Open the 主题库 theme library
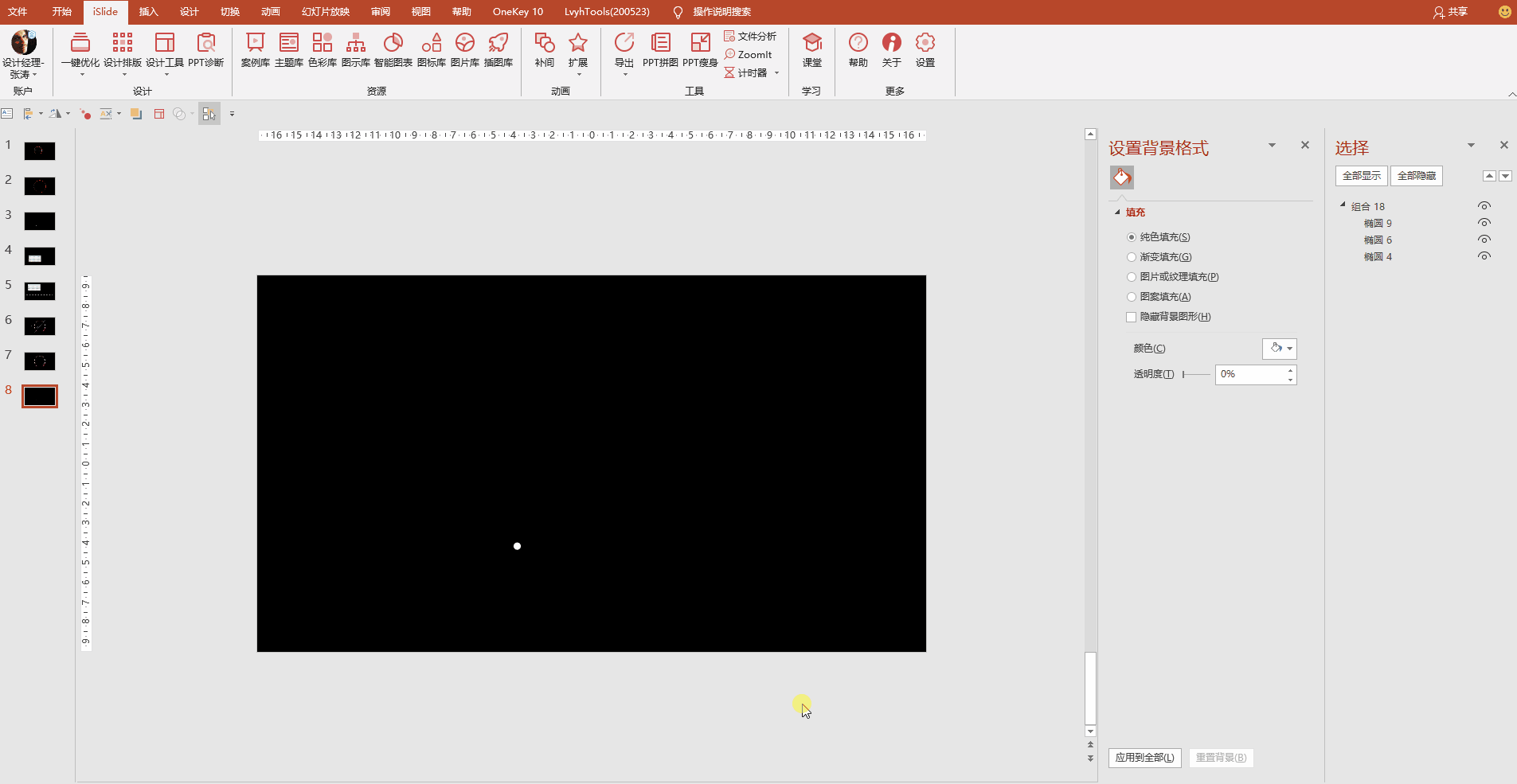This screenshot has height=784, width=1517. pyautogui.click(x=289, y=49)
